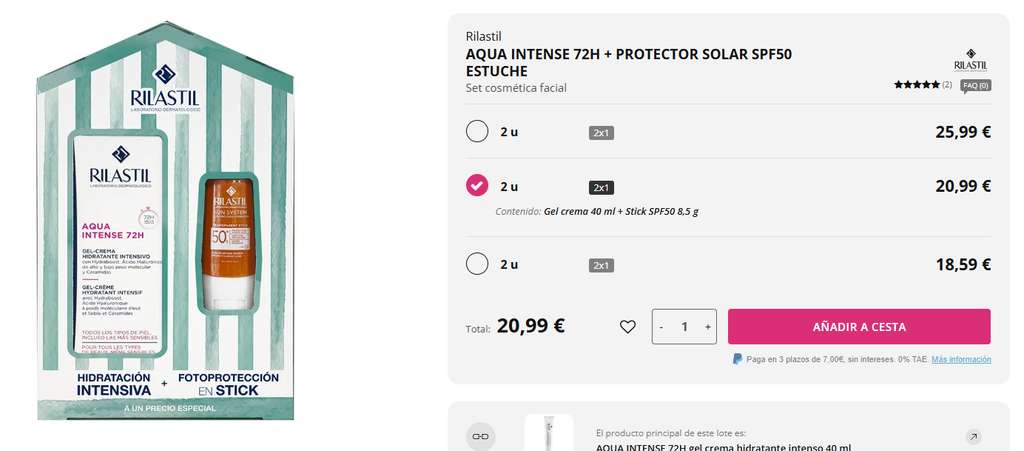Click the Rilastil brand name link
This screenshot has width=1024, height=451.
tap(484, 37)
